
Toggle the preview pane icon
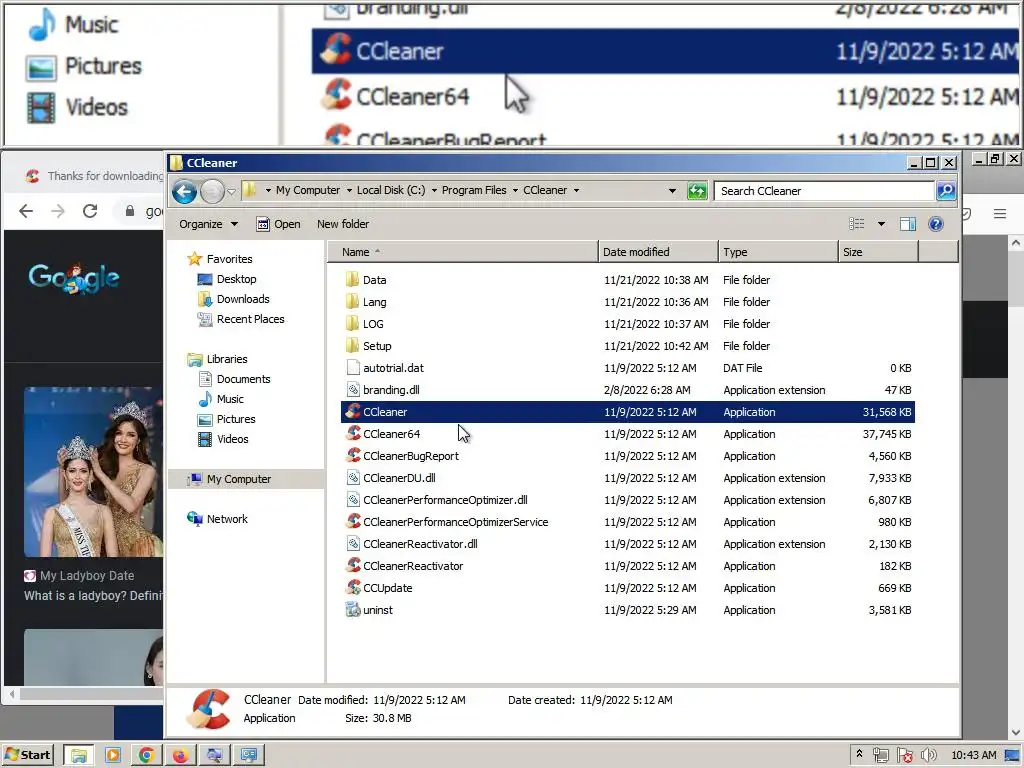[907, 224]
